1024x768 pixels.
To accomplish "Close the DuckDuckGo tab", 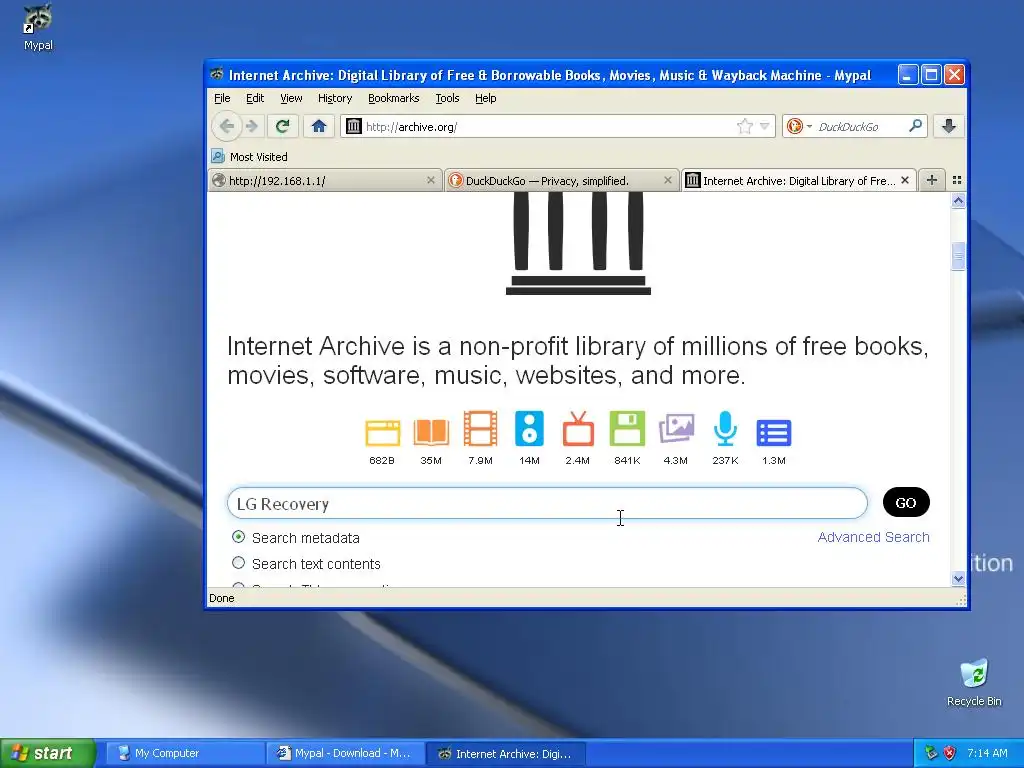I will [x=667, y=180].
